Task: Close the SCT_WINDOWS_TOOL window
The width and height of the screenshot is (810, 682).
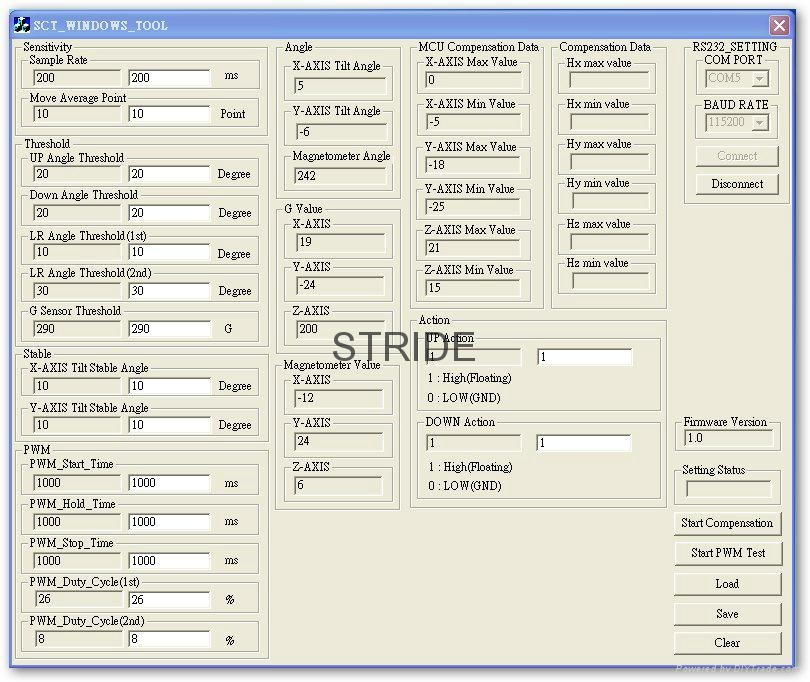Action: (x=779, y=25)
